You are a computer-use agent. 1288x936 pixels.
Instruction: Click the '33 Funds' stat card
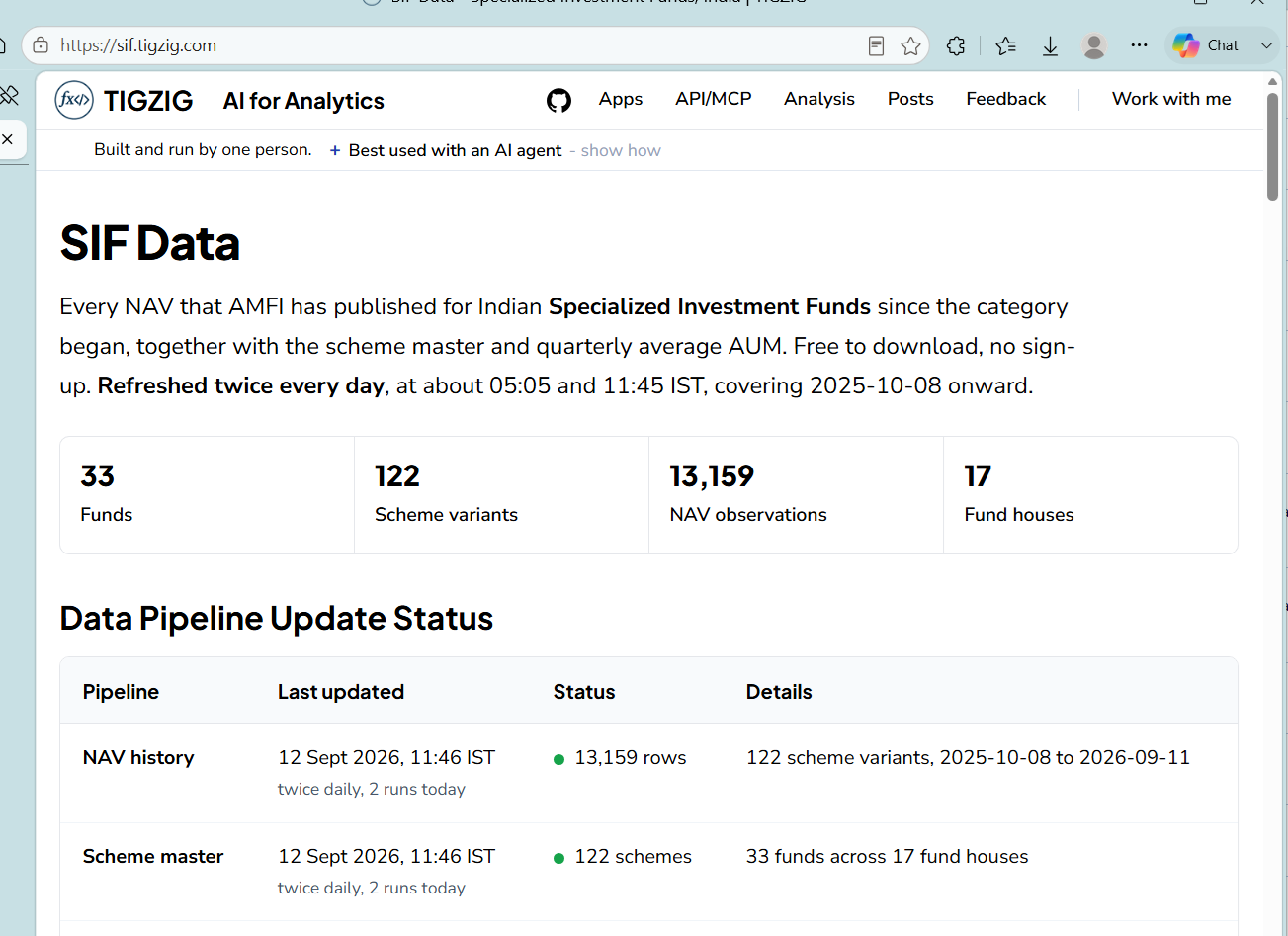coord(207,495)
